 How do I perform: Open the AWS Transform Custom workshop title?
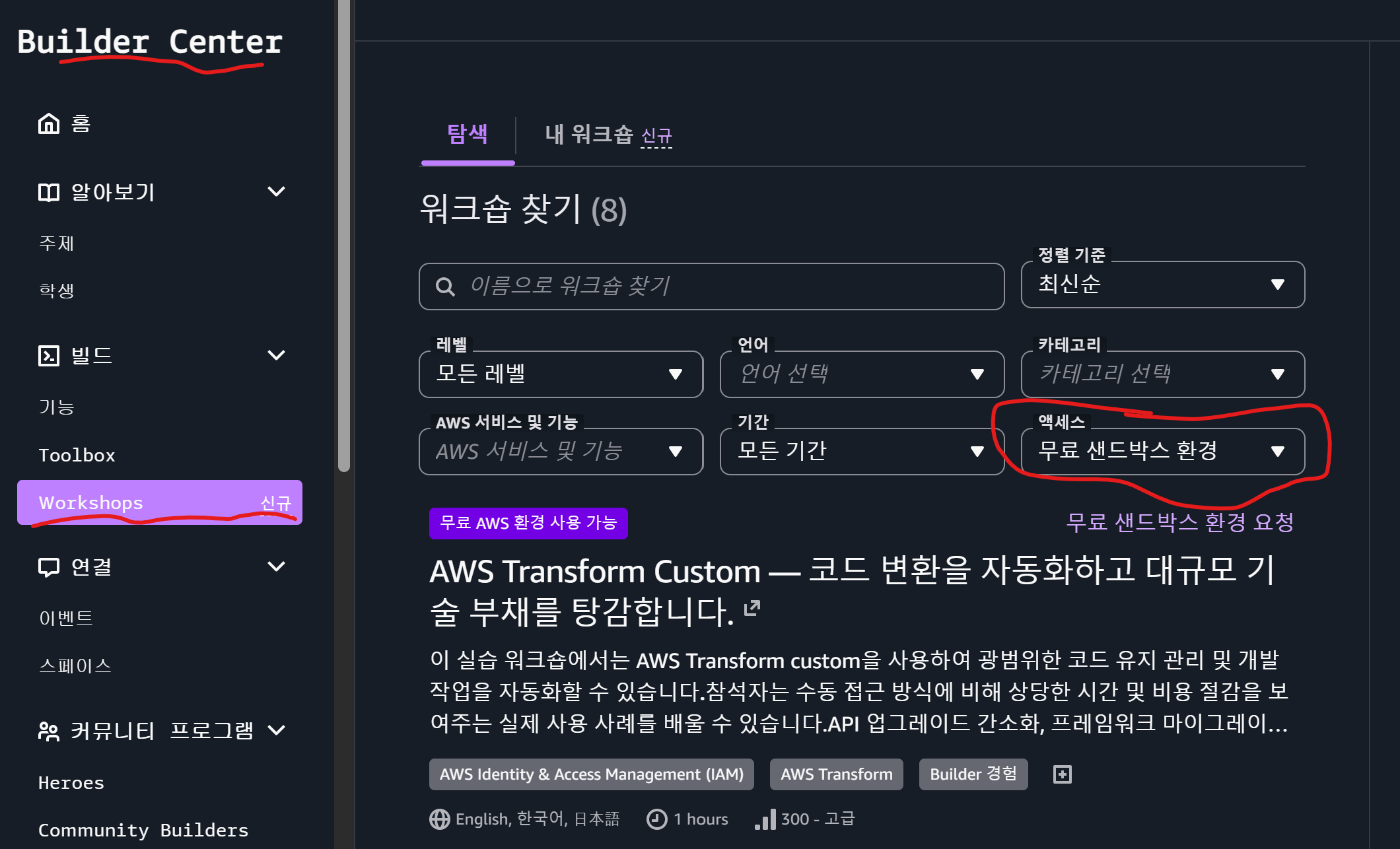coord(852,591)
